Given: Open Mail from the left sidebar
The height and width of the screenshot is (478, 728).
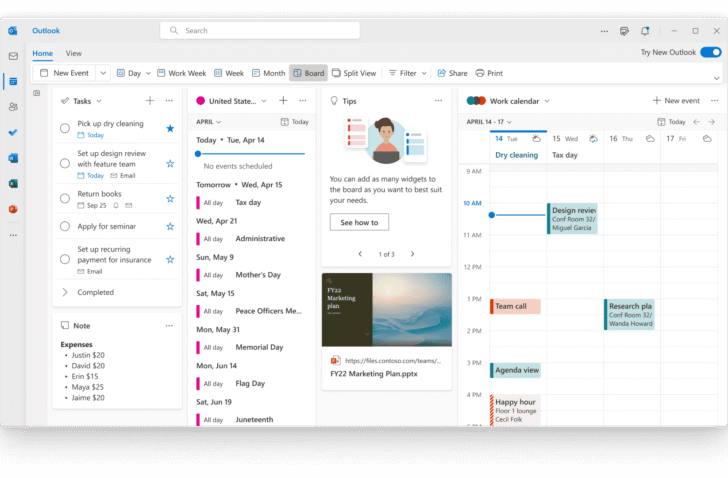Looking at the screenshot, I should point(13,56).
